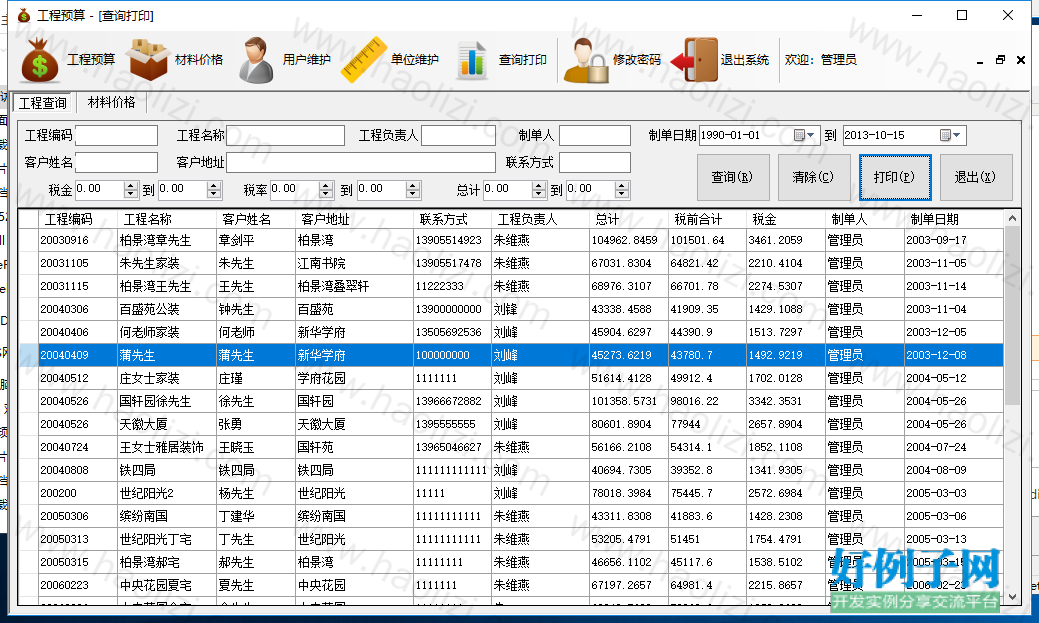Screen dimensions: 1039x623
Task: Switch to 工程查询 tab
Action: pos(43,103)
